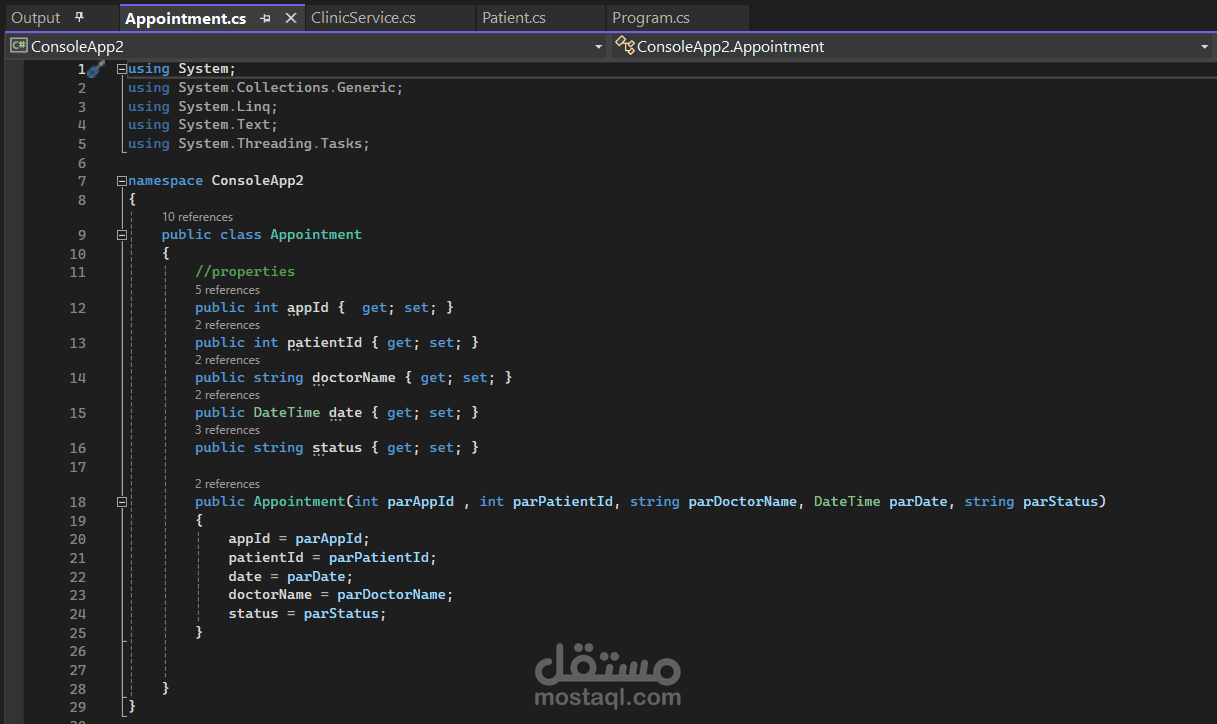Image resolution: width=1217 pixels, height=724 pixels.
Task: Collapse the using directives block
Action: 122,69
